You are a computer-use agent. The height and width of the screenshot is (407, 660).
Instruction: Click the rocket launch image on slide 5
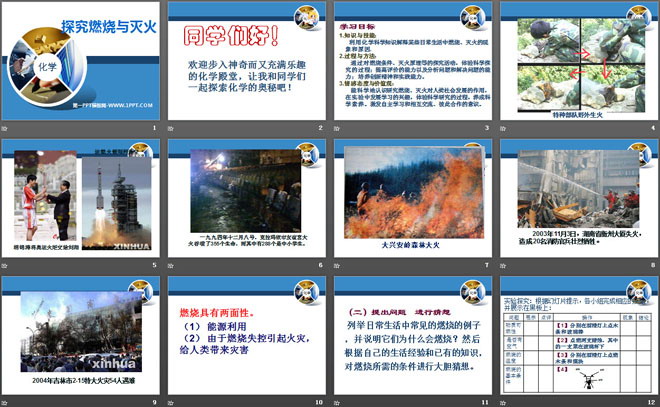116,200
